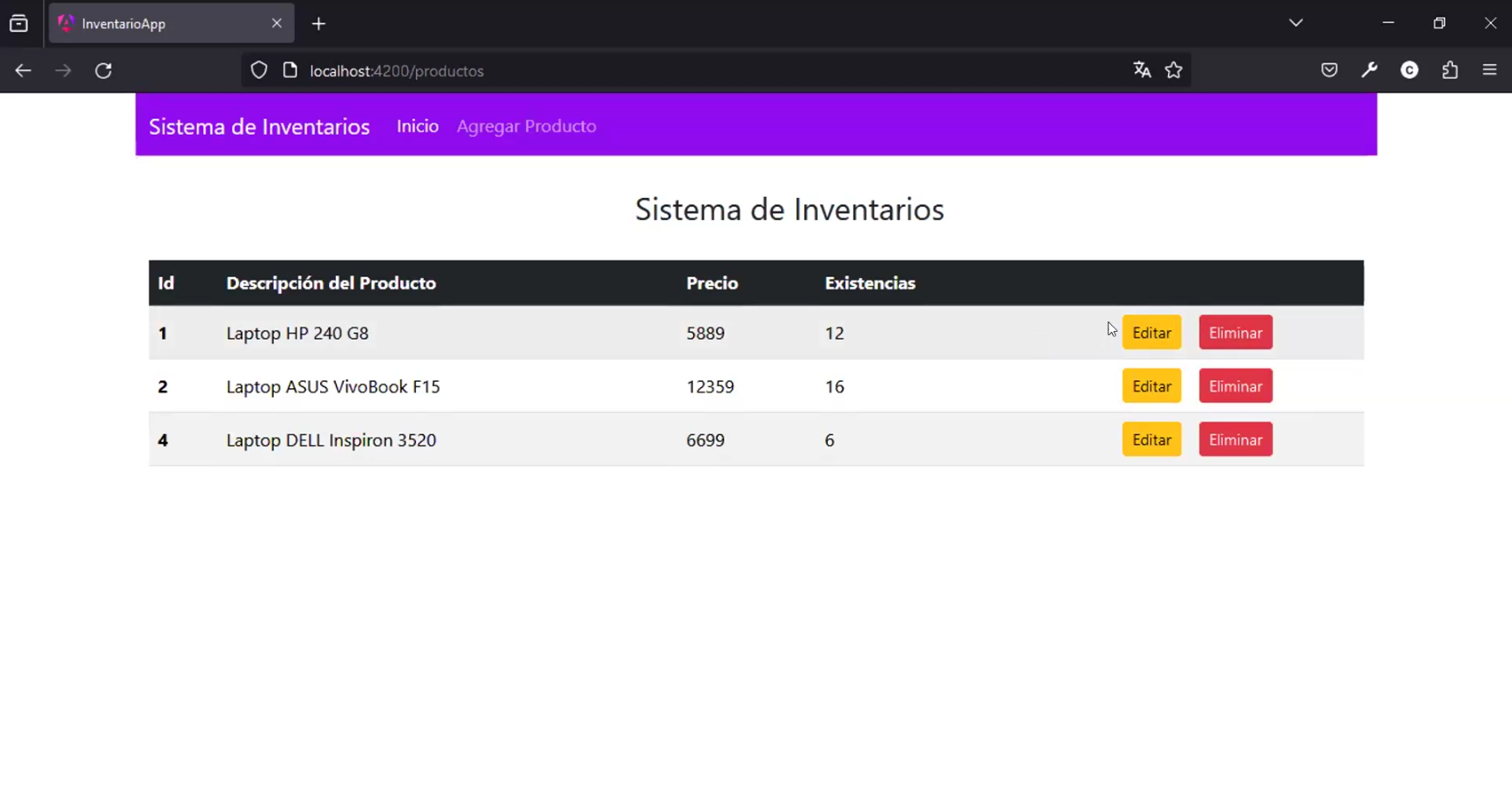Click the Sistema de Inventarios navbar brand
This screenshot has height=807, width=1512.
coord(259,127)
